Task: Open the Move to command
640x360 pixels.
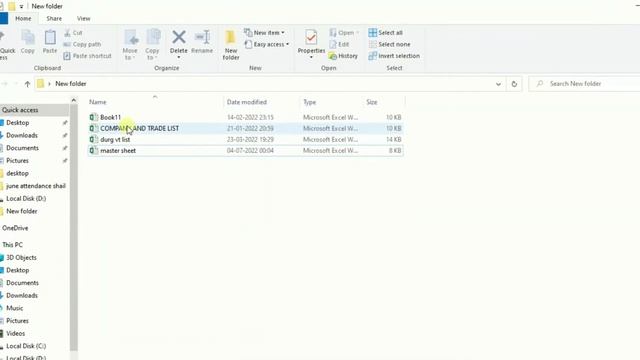Action: click(x=130, y=45)
